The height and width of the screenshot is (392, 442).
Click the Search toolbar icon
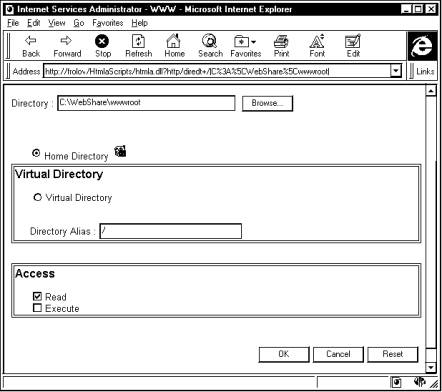click(210, 41)
